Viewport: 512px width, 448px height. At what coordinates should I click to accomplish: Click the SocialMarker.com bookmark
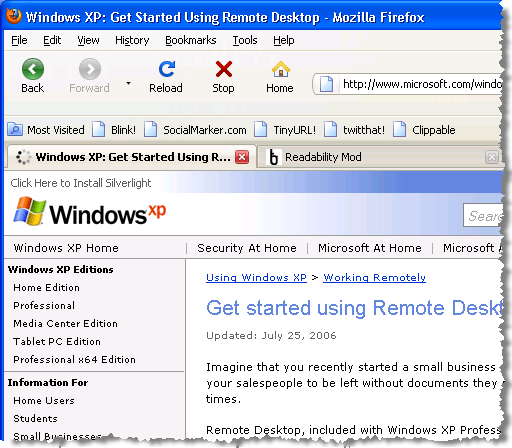coord(195,130)
